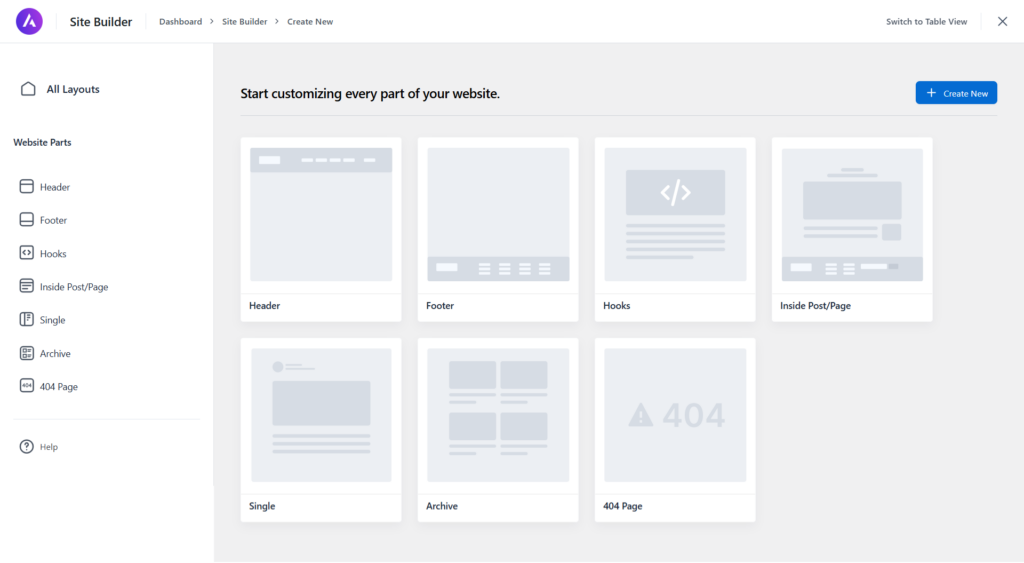Viewport: 1024px width, 563px height.
Task: Click the Hooks card label
Action: pos(616,306)
